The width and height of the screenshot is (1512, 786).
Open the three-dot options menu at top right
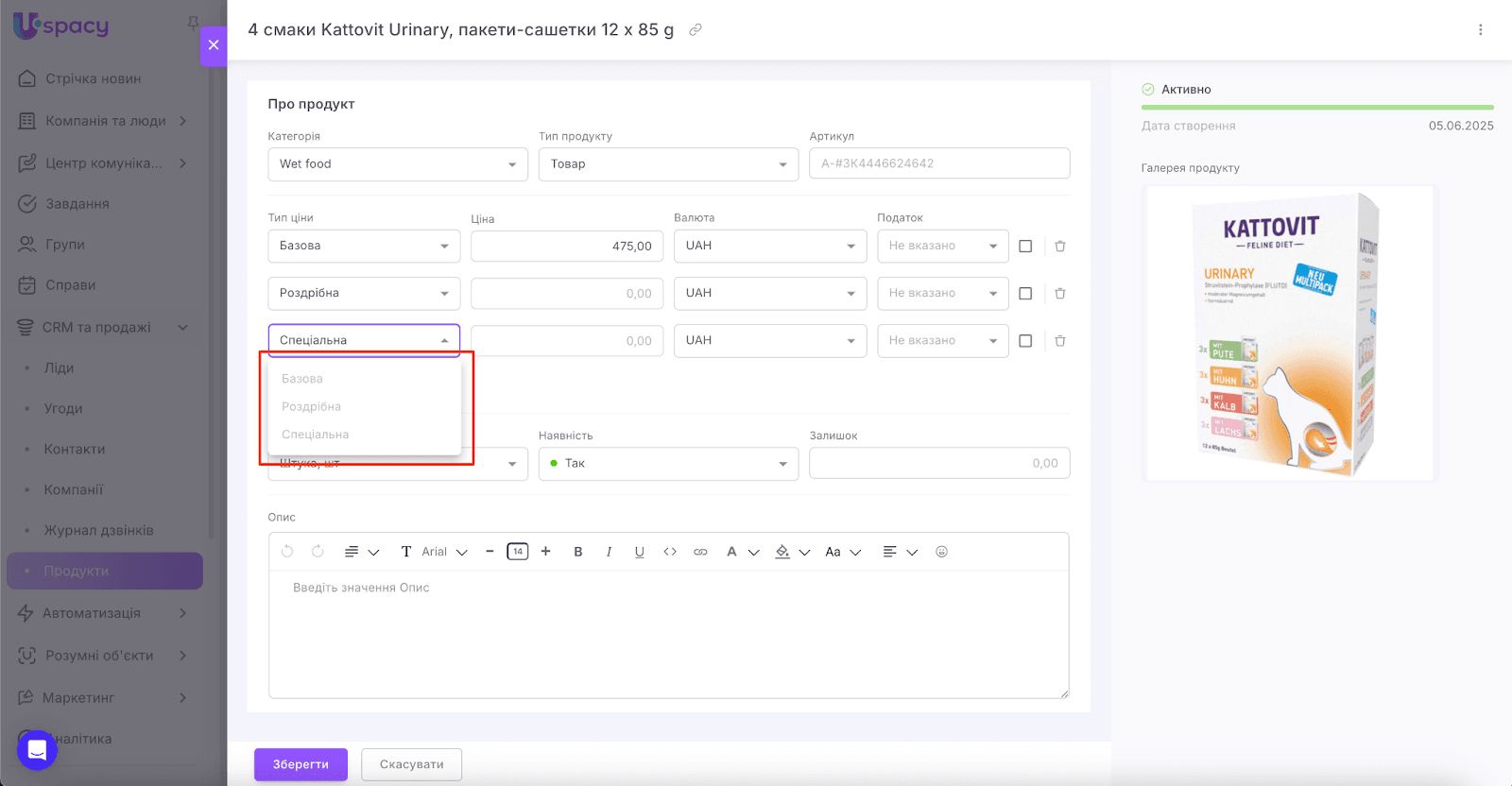(1480, 30)
